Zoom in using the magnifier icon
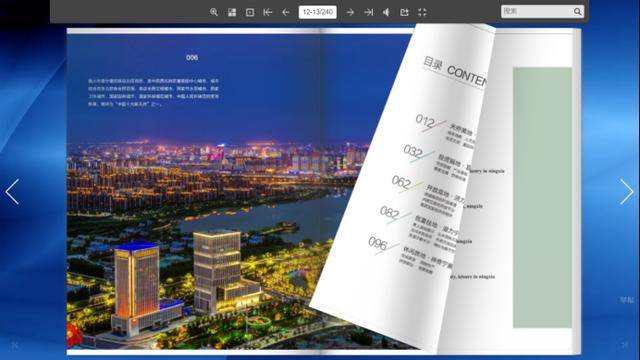 tap(213, 12)
